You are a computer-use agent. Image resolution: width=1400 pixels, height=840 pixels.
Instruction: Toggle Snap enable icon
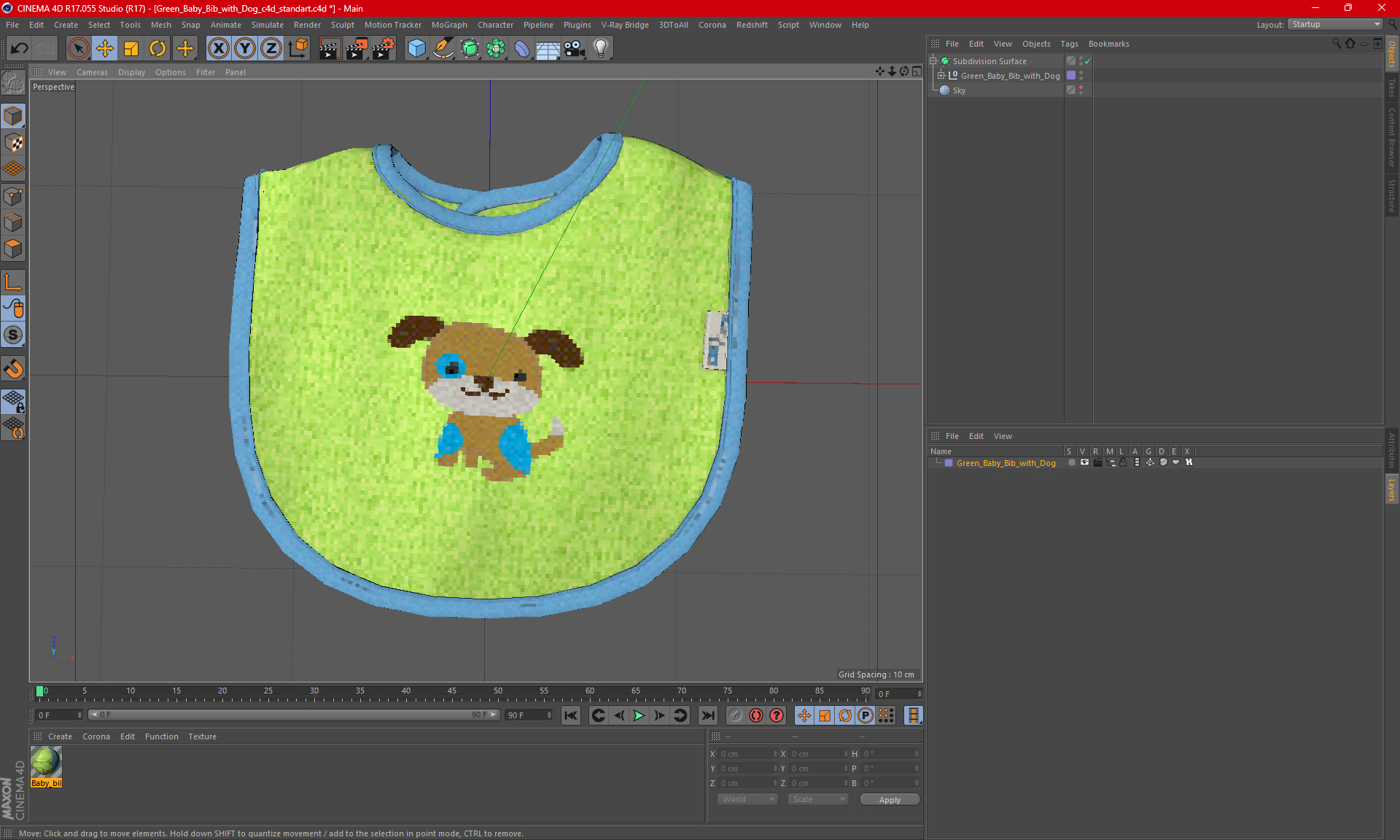(13, 335)
